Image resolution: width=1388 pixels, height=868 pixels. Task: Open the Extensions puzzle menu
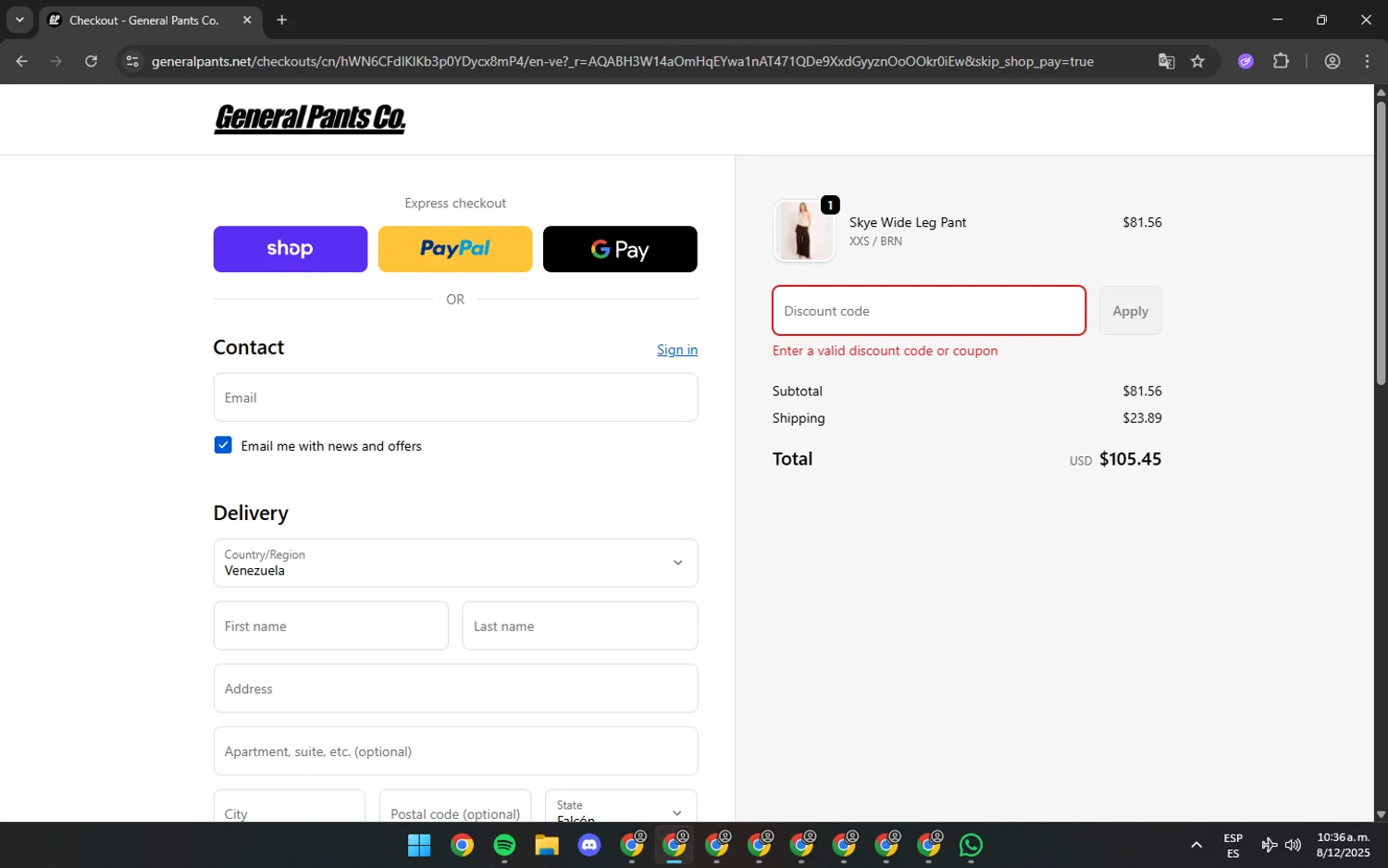(x=1281, y=61)
